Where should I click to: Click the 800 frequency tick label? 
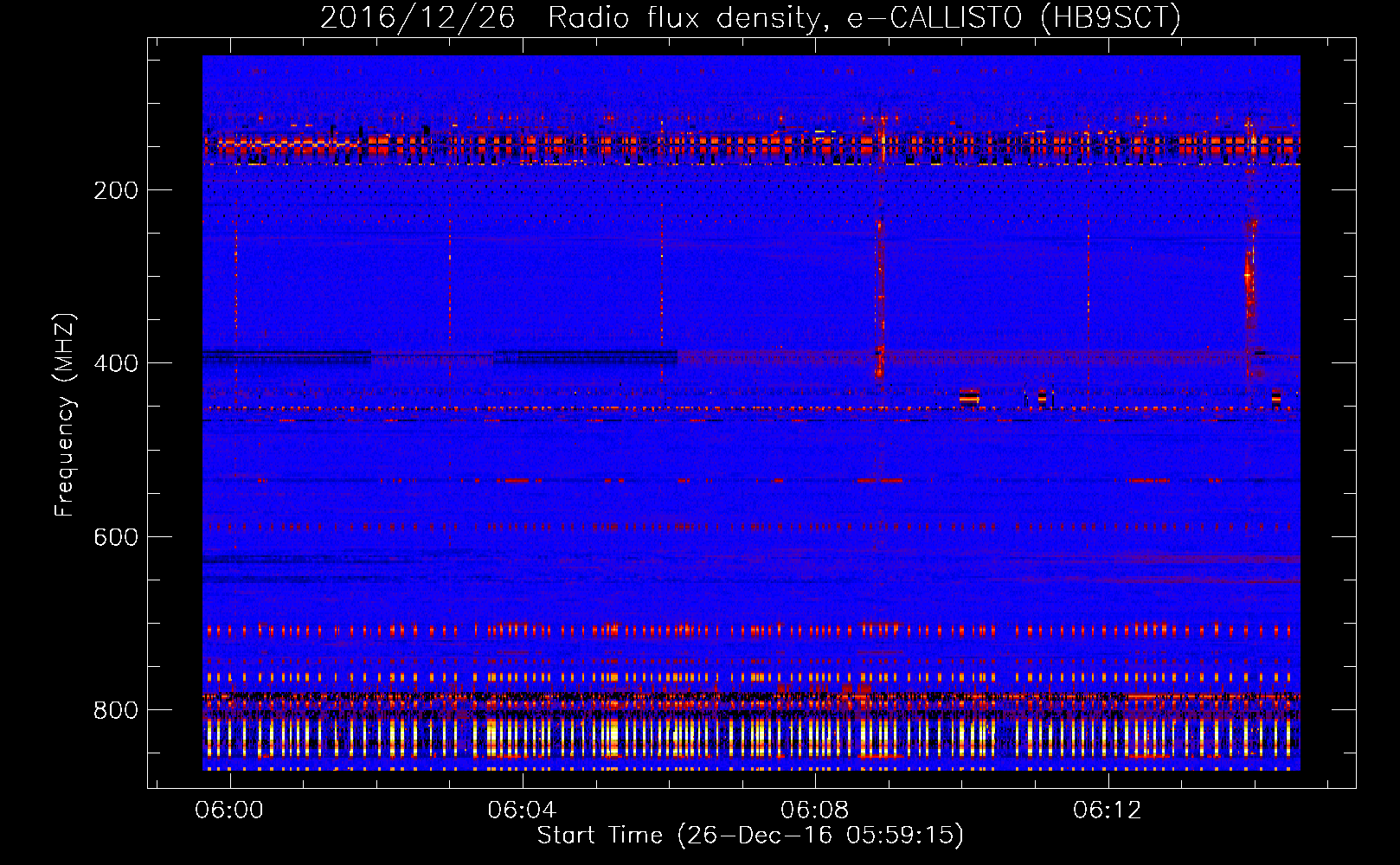(116, 710)
